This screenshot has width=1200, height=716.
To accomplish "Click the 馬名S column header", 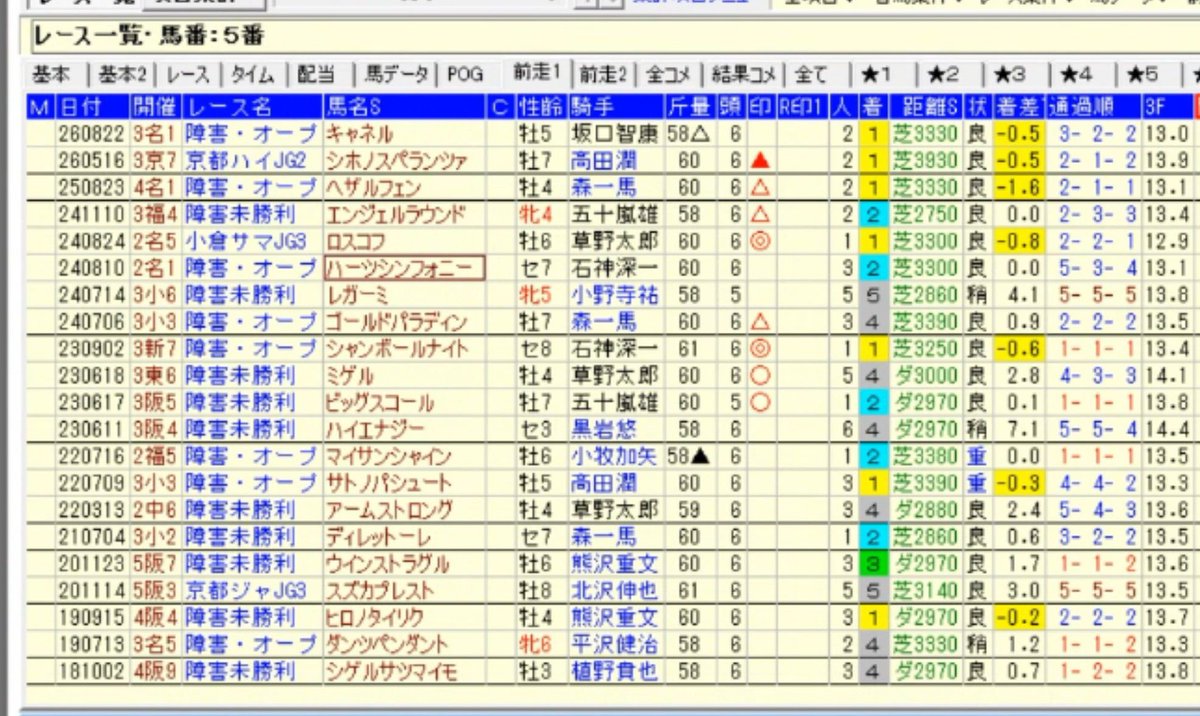I will click(405, 107).
